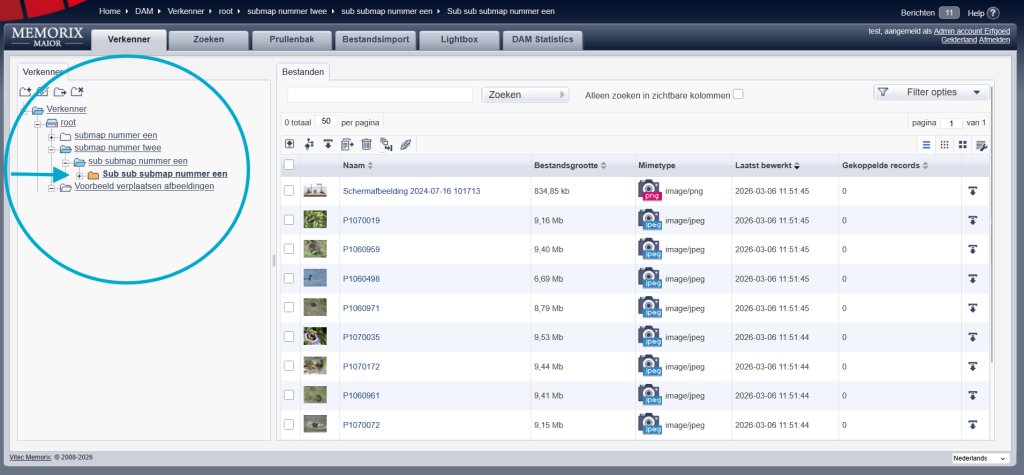This screenshot has width=1024, height=475.
Task: Click the delete folder icon in Verkenner
Action: click(x=77, y=92)
